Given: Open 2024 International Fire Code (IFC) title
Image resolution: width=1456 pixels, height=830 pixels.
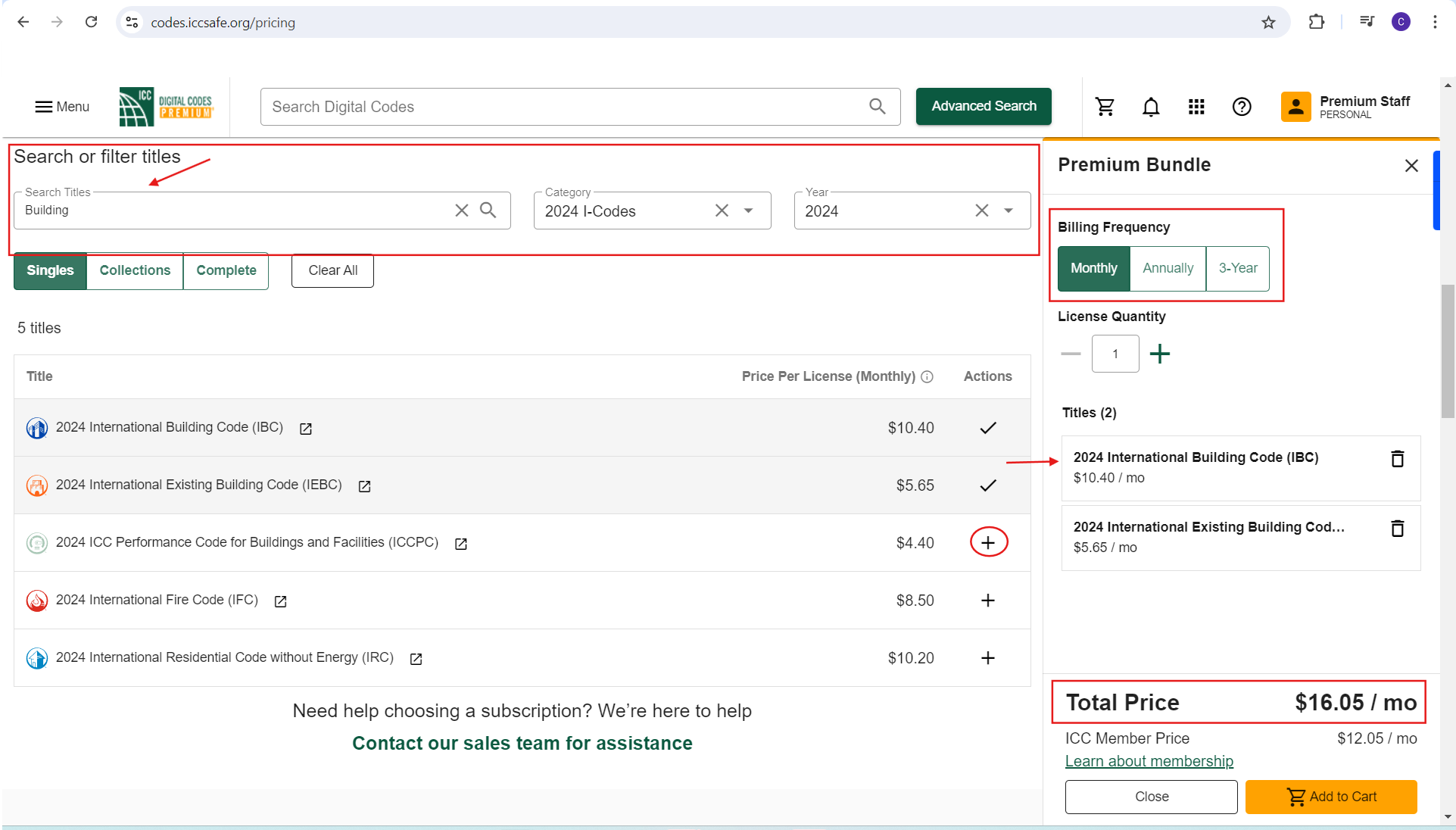Looking at the screenshot, I should pyautogui.click(x=157, y=600).
